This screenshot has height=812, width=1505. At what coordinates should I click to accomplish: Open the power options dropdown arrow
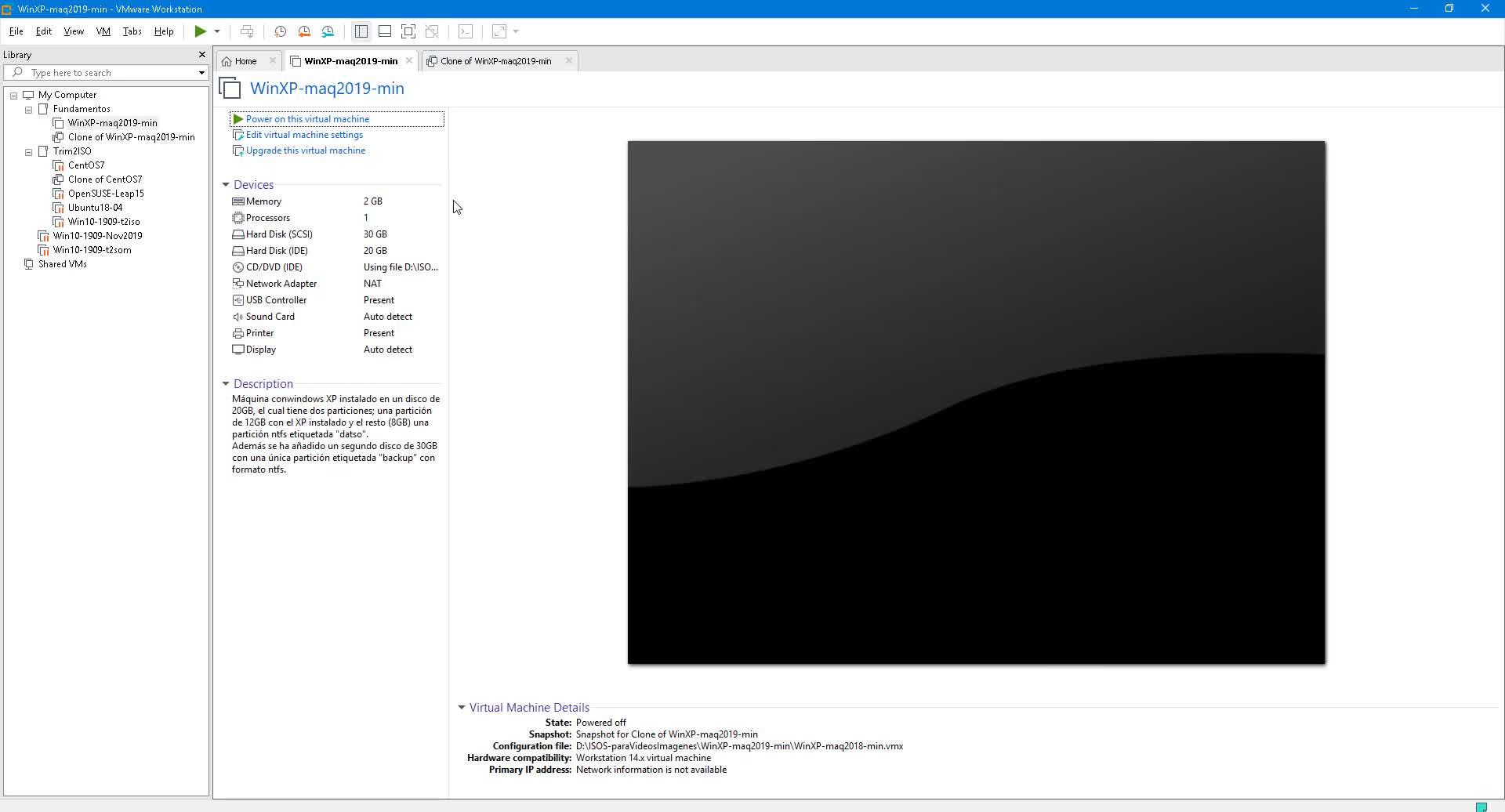tap(217, 31)
